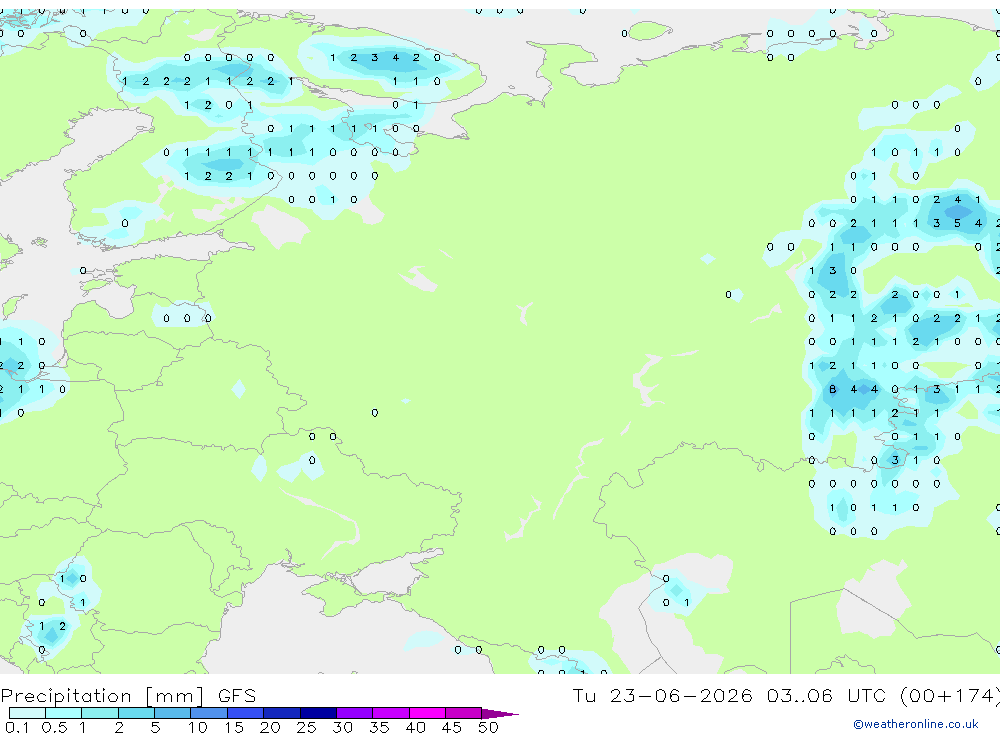Screen dimensions: 1000x733
Task: Click the '40' legend scale label
Action: tap(415, 727)
